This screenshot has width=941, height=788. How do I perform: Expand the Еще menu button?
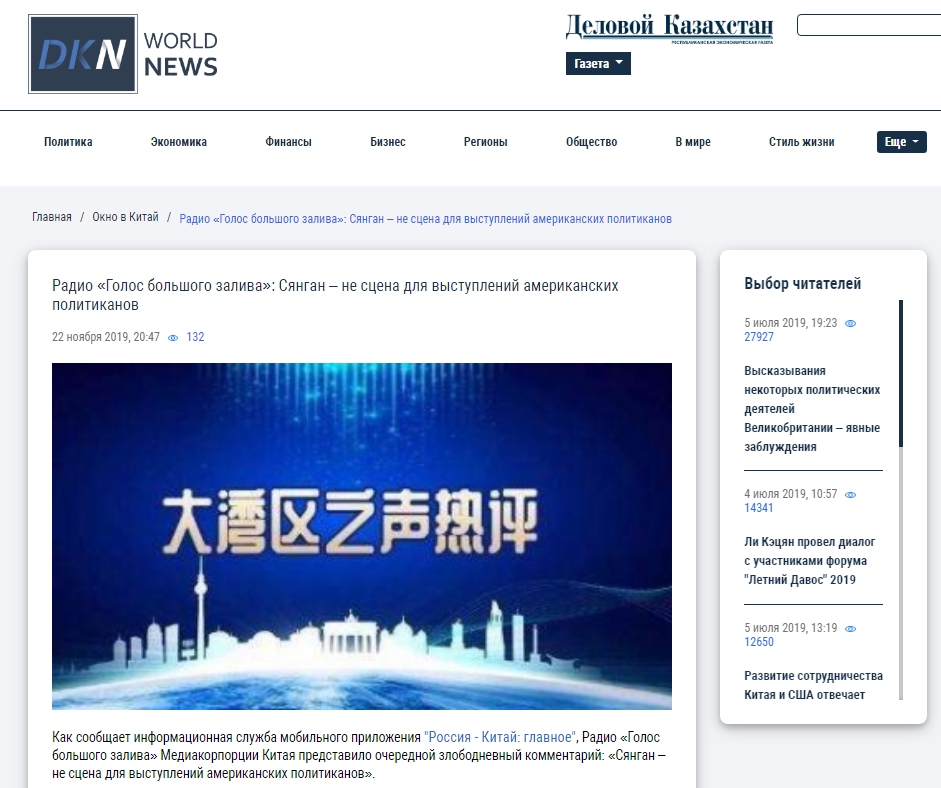coord(901,142)
